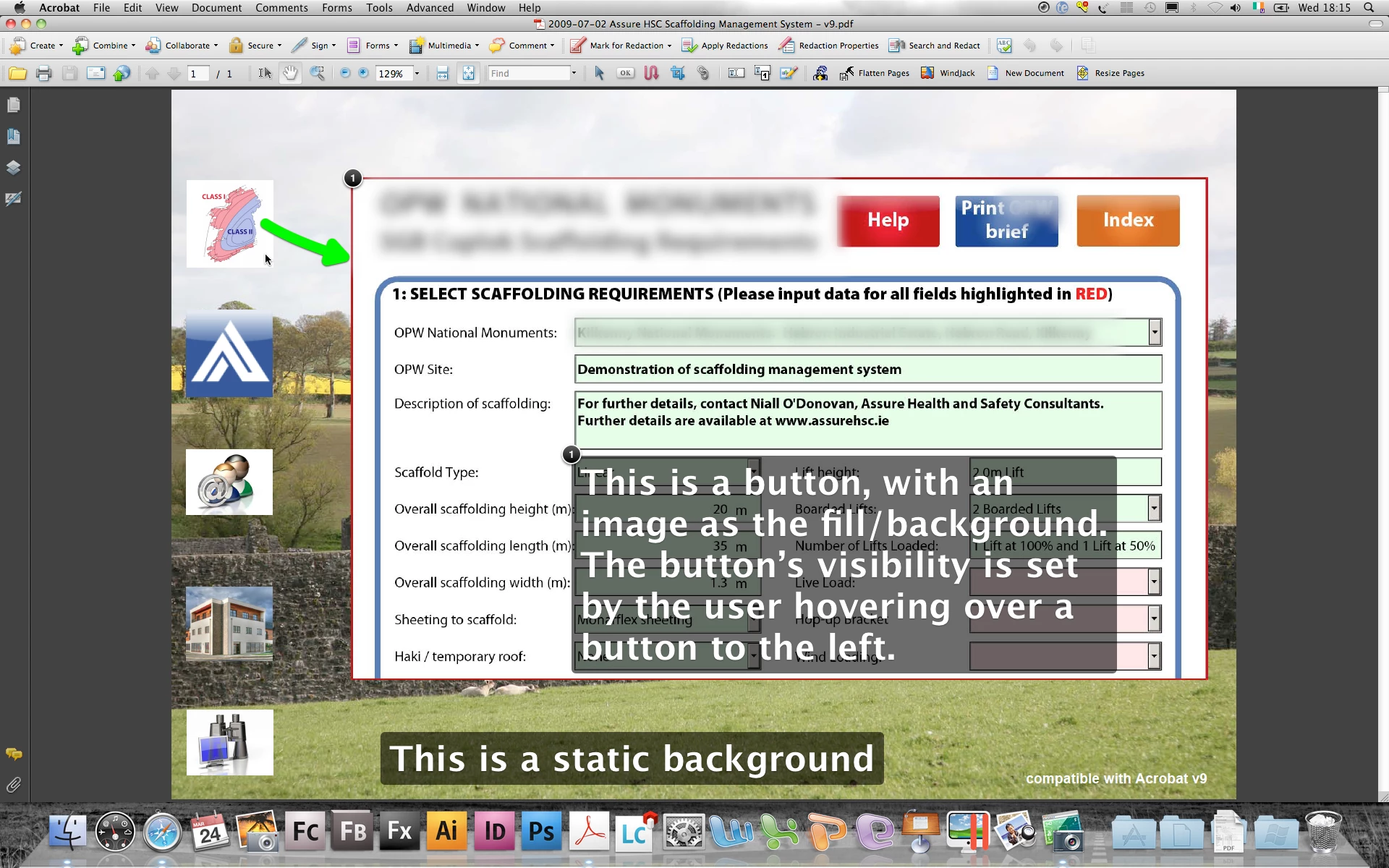Click the Class map thumbnail button
This screenshot has height=868, width=1389.
tap(229, 224)
